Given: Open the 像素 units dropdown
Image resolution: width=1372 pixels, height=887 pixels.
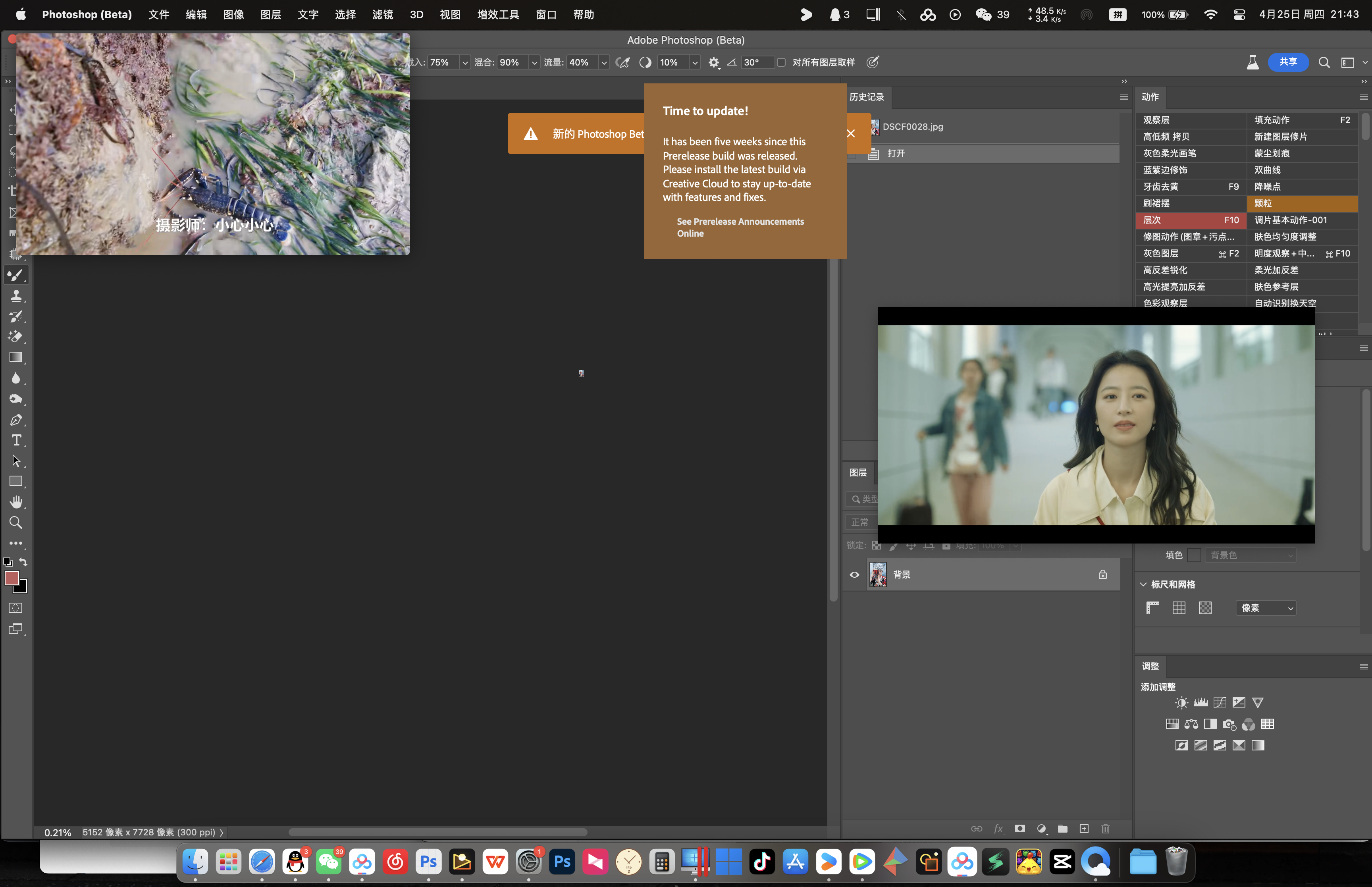Looking at the screenshot, I should pos(1266,608).
